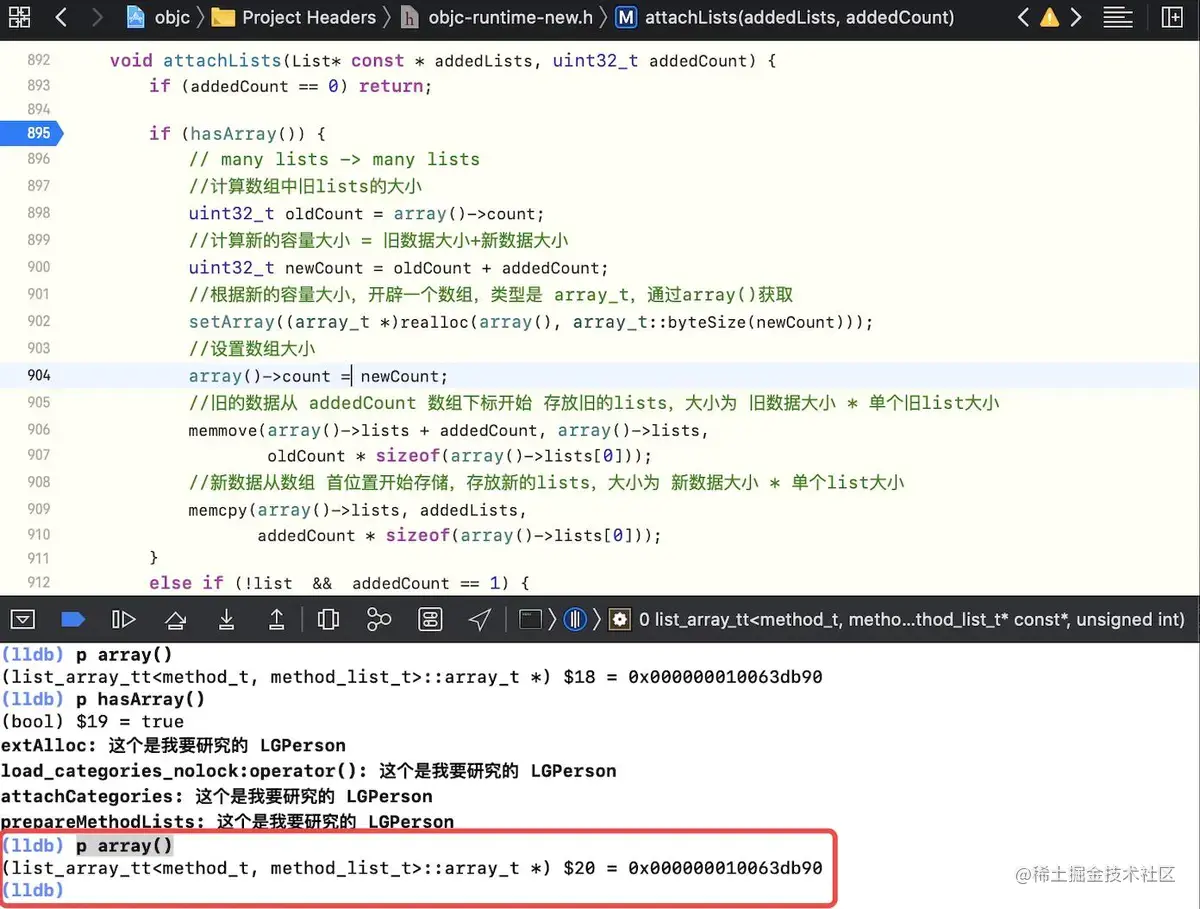This screenshot has height=909, width=1200.
Task: Open Debug Memory Graph
Action: click(379, 620)
